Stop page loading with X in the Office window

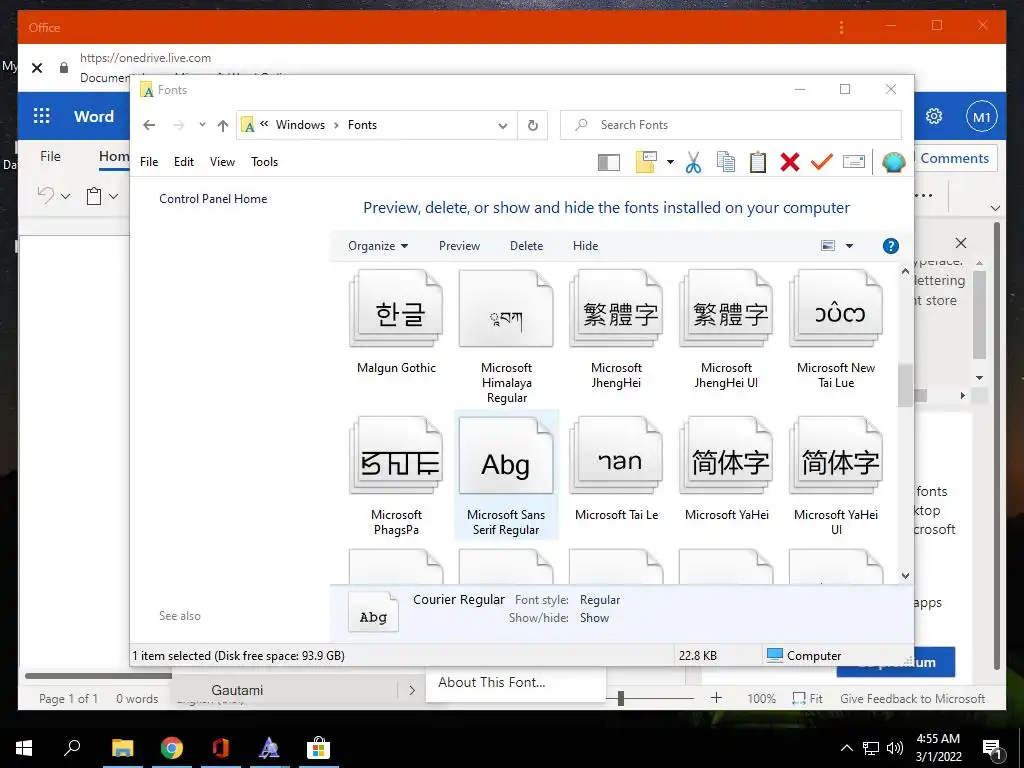[37, 67]
